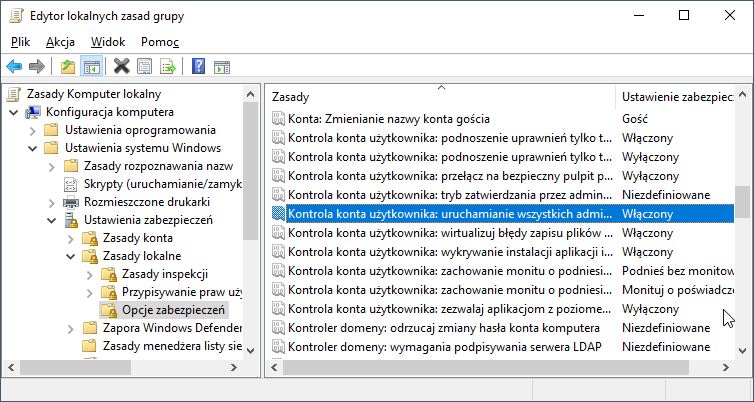Toggle the Show/Hide action pane icon
This screenshot has width=754, height=402.
point(222,66)
